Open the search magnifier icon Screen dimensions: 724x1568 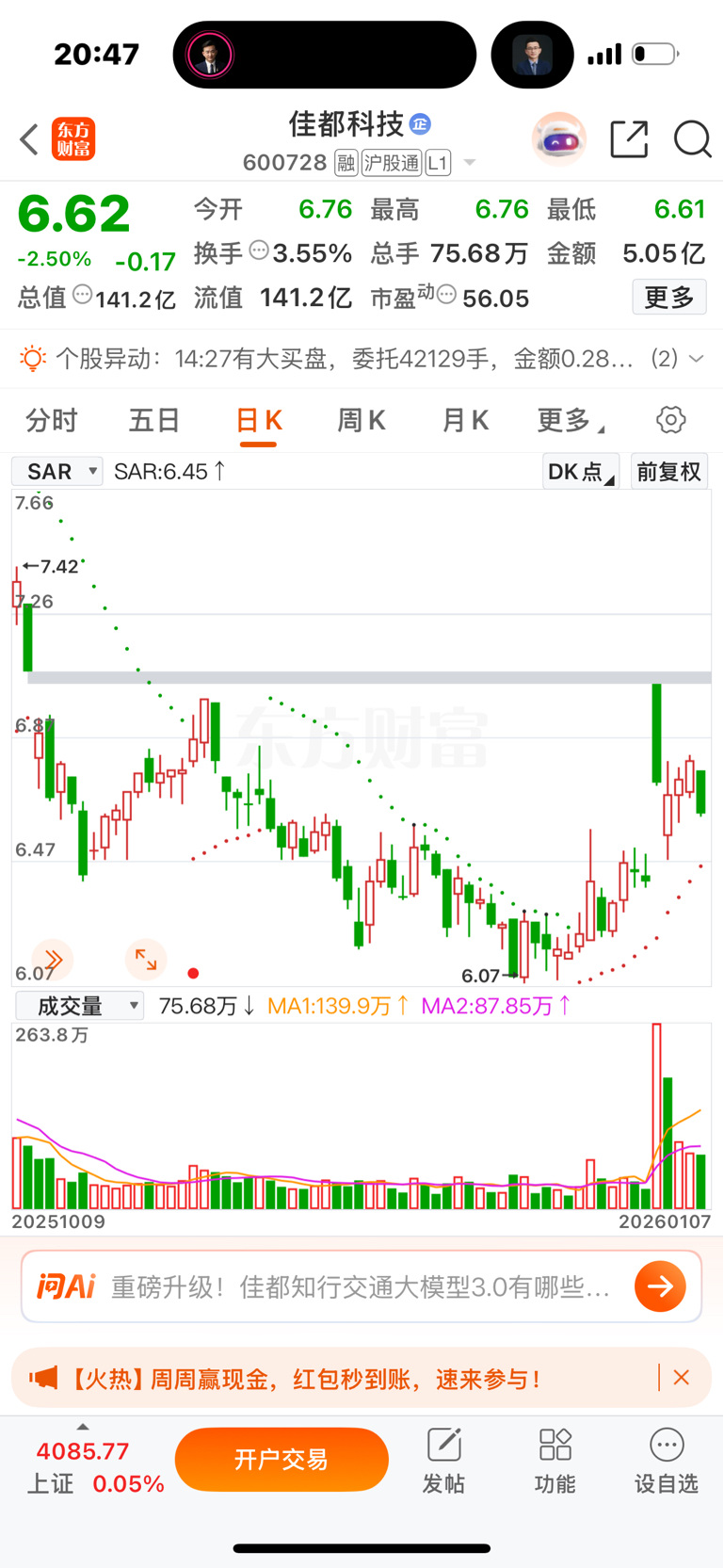click(692, 139)
